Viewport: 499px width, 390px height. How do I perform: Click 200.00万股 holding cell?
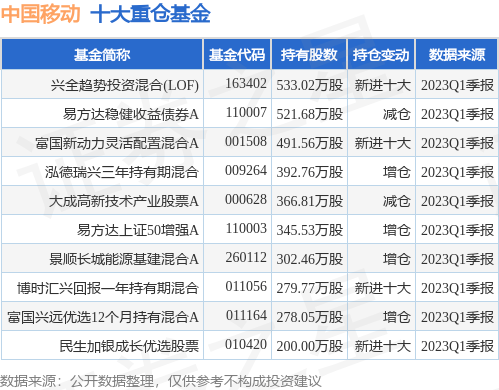[309, 346]
